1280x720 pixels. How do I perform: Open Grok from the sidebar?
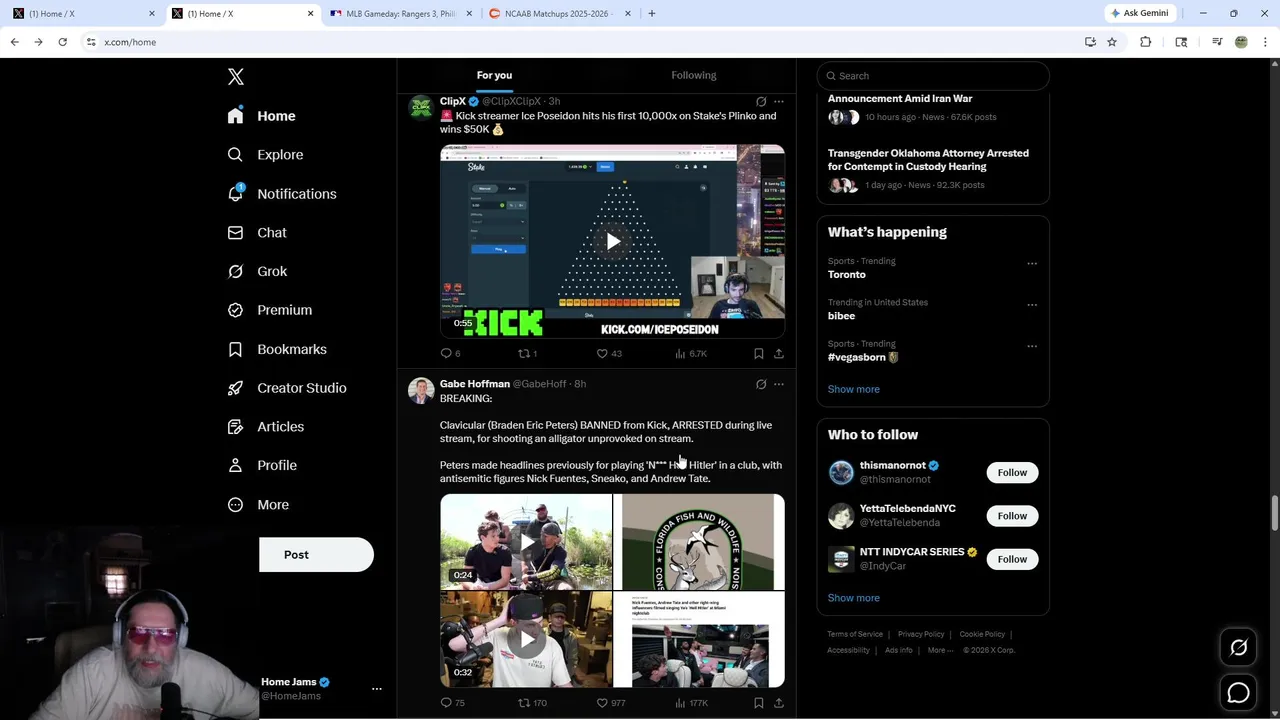coord(257,271)
